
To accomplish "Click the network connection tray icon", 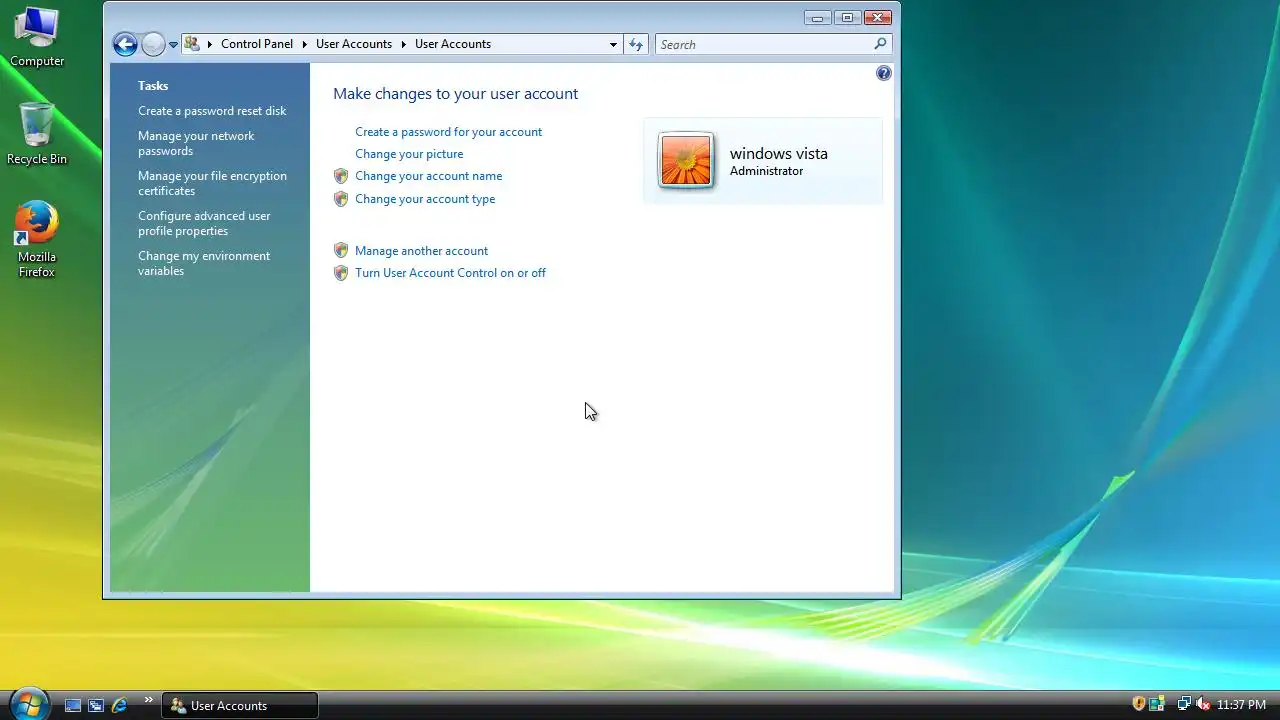I will point(1184,704).
